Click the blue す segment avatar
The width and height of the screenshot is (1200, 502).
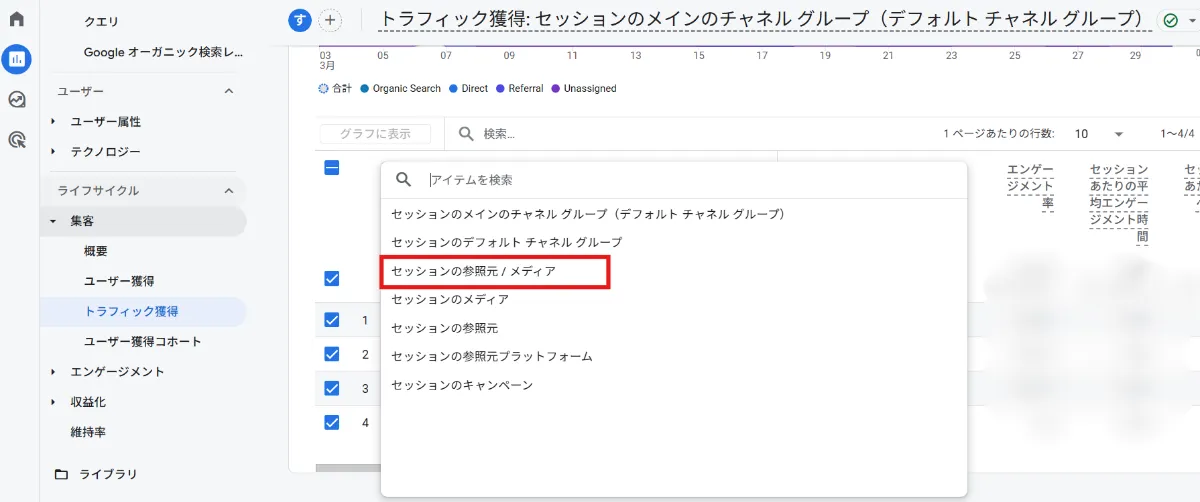click(299, 20)
